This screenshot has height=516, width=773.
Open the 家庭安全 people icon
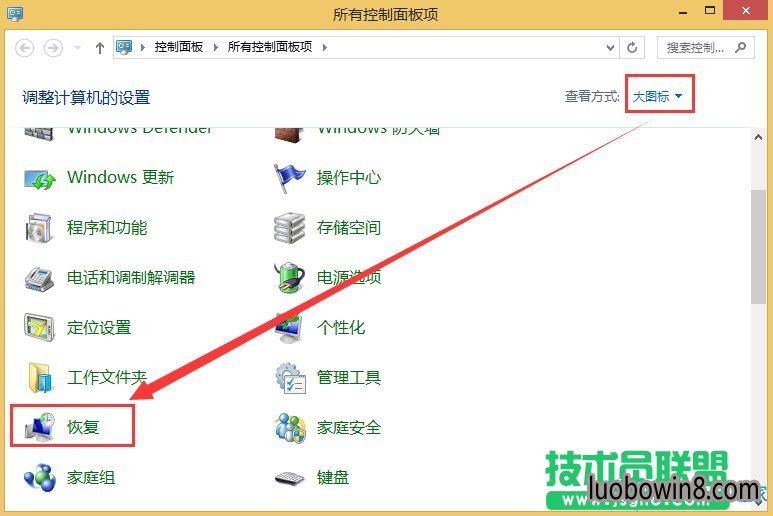pyautogui.click(x=290, y=428)
